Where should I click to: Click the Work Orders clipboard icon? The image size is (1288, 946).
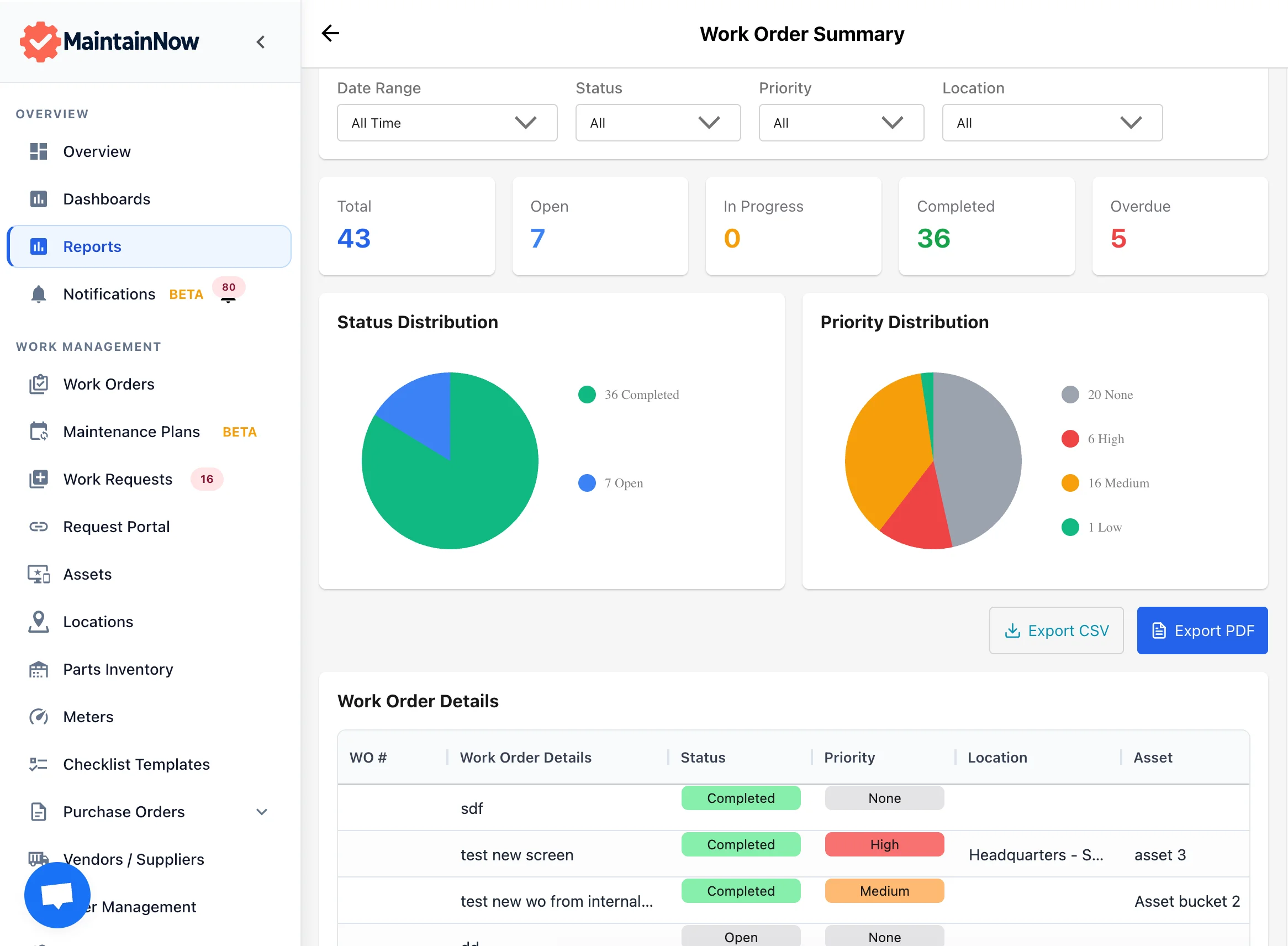[38, 384]
